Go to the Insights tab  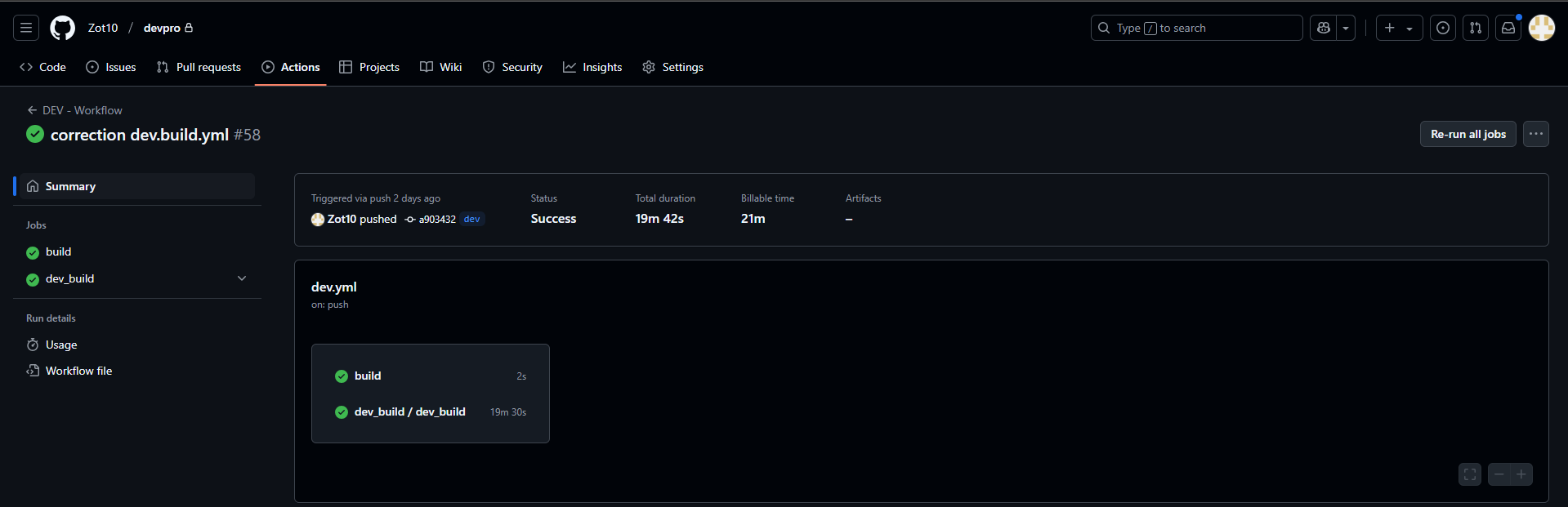[592, 67]
